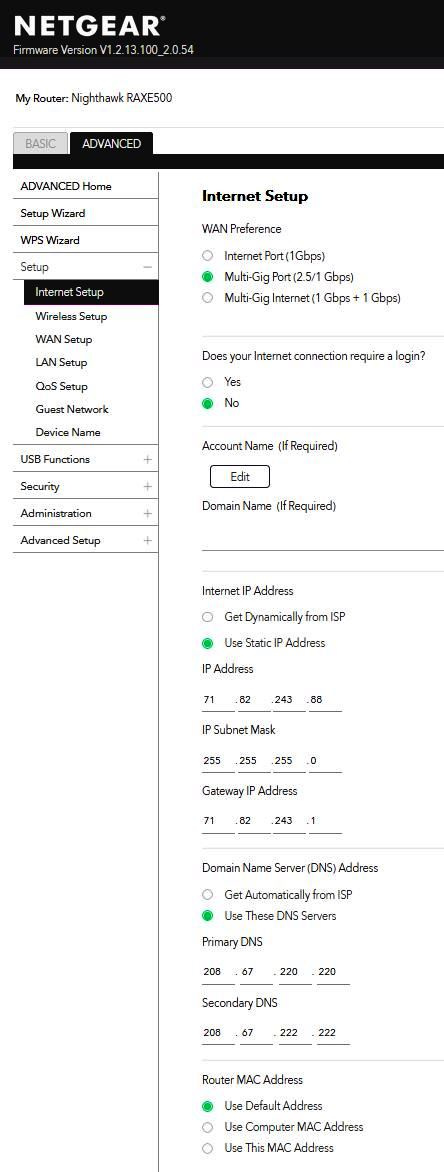This screenshot has height=1172, width=444.
Task: Select the ADVANCED tab
Action: pos(111,144)
